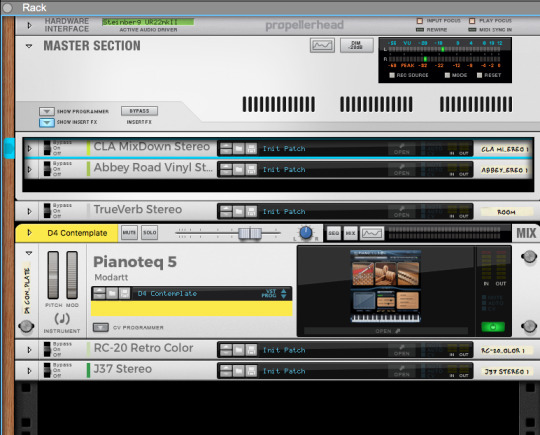Toggle bypass switch on J37 Stereo
Viewport: 540px width, 435px height.
[x=47, y=371]
